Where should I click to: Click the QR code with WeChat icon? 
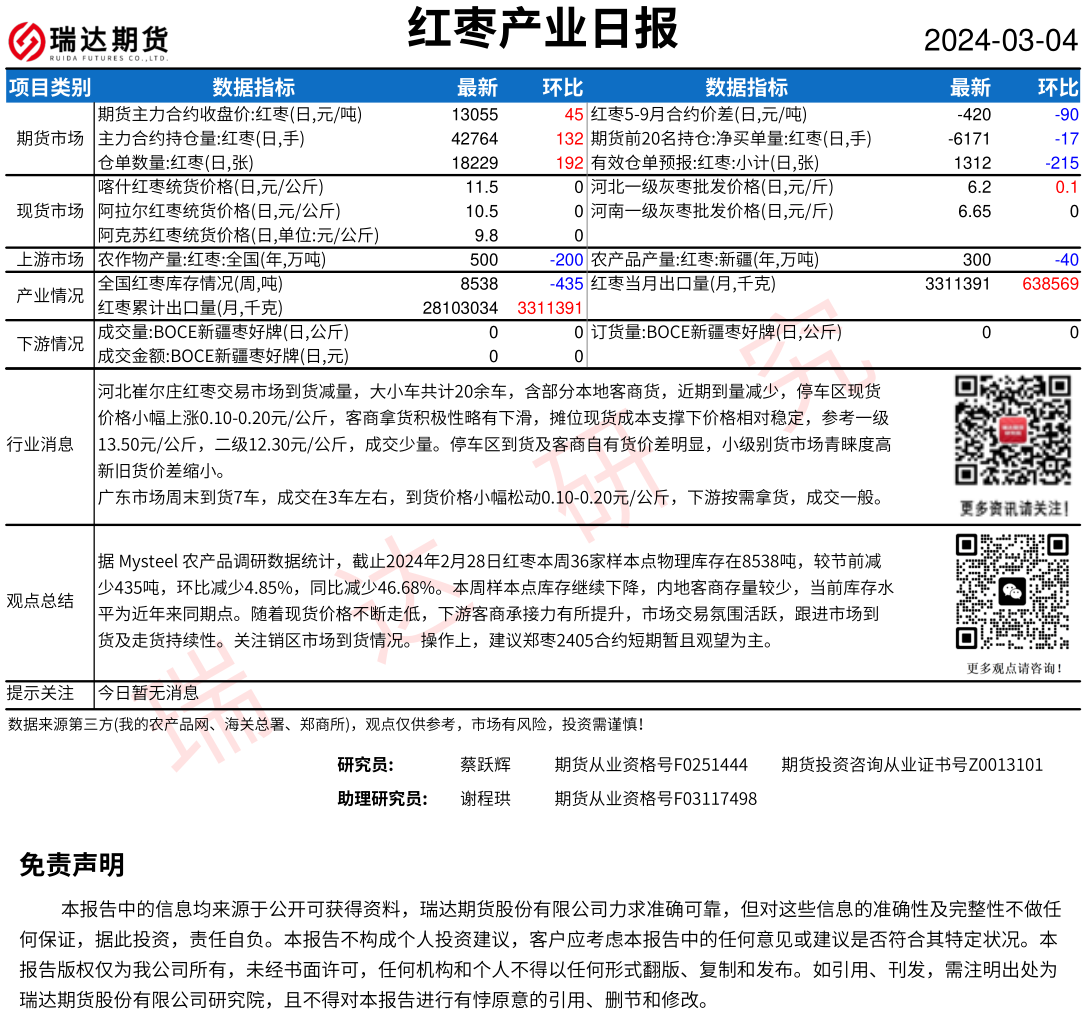pos(1011,593)
